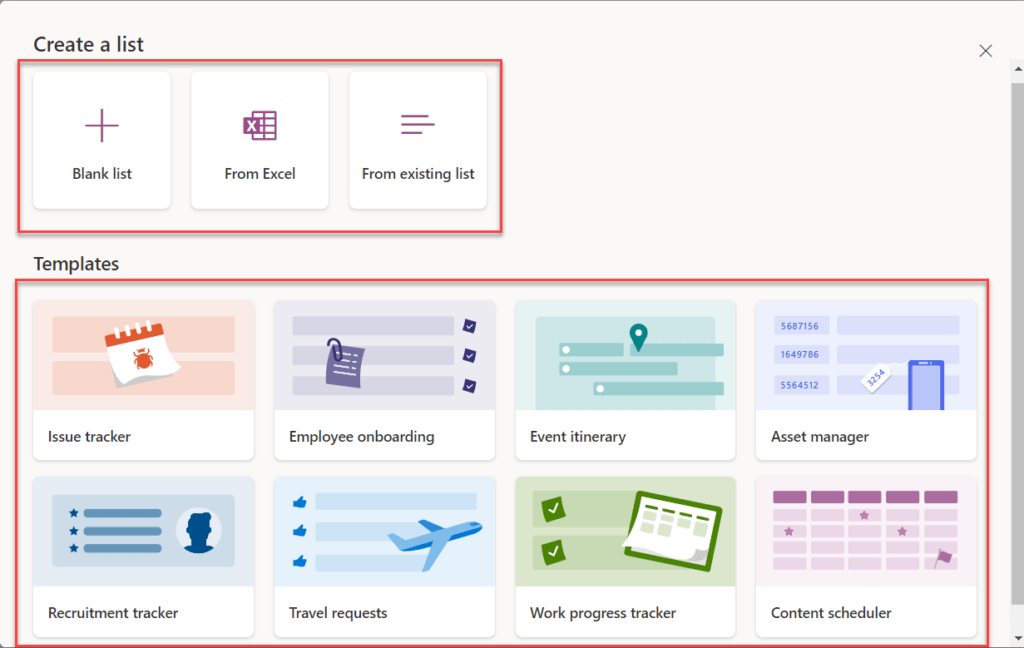Click the scroll up arrow of scrollbar

coord(1018,68)
